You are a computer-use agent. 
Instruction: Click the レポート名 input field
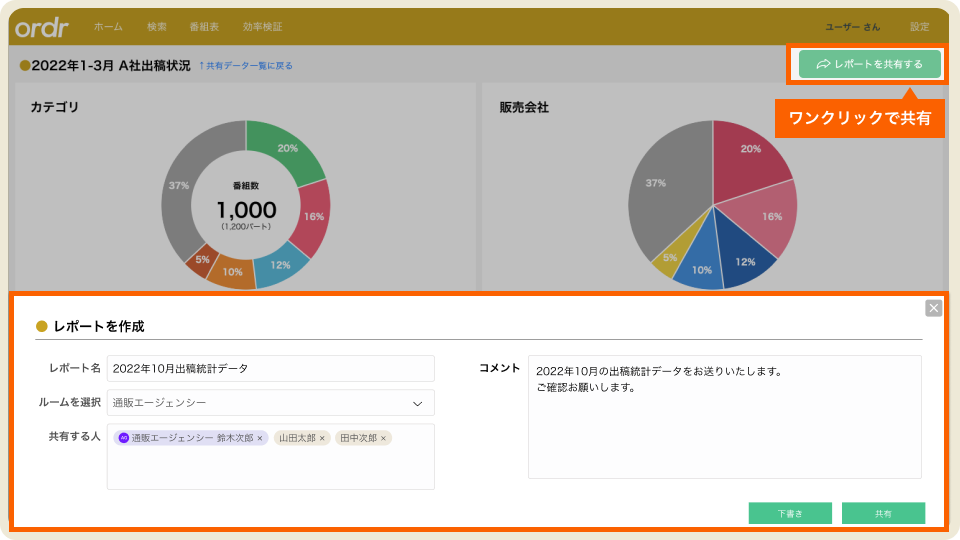pyautogui.click(x=270, y=368)
